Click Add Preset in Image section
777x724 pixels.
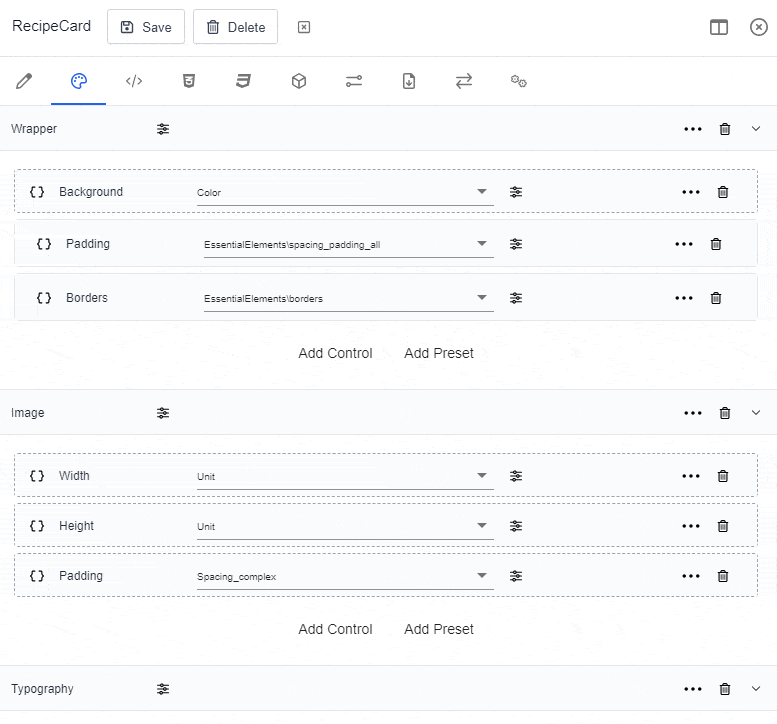click(x=439, y=629)
